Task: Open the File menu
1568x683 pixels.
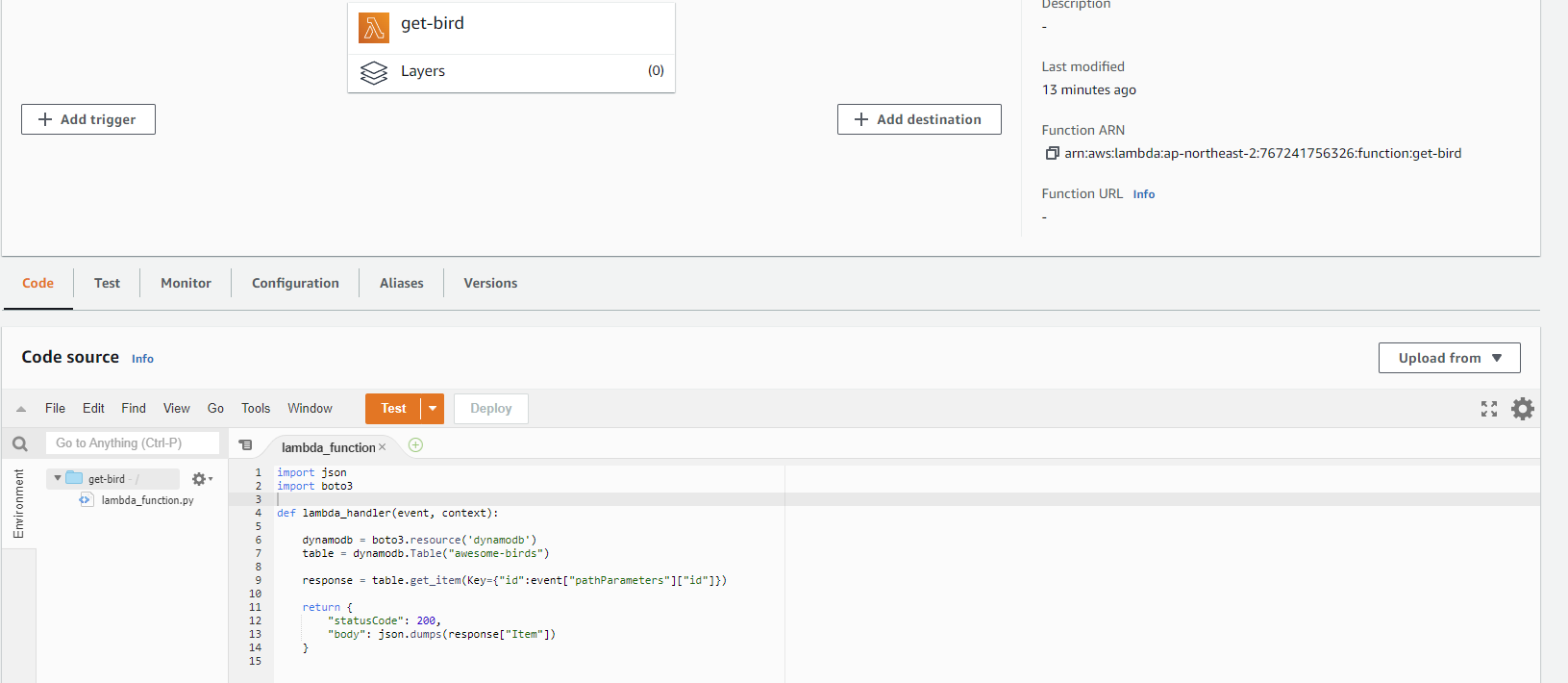Action: pyautogui.click(x=55, y=408)
